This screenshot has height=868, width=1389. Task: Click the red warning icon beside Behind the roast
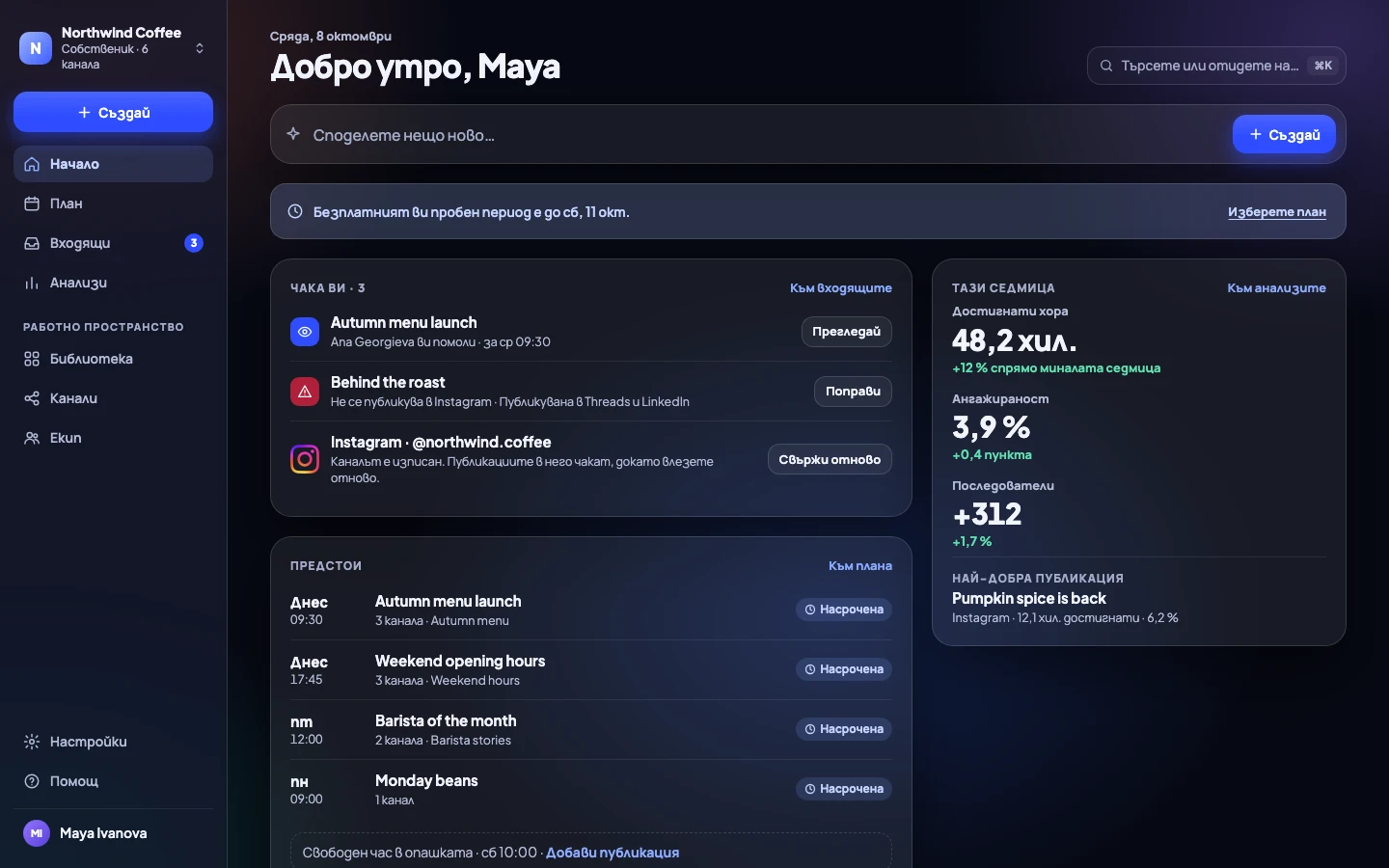(x=305, y=392)
